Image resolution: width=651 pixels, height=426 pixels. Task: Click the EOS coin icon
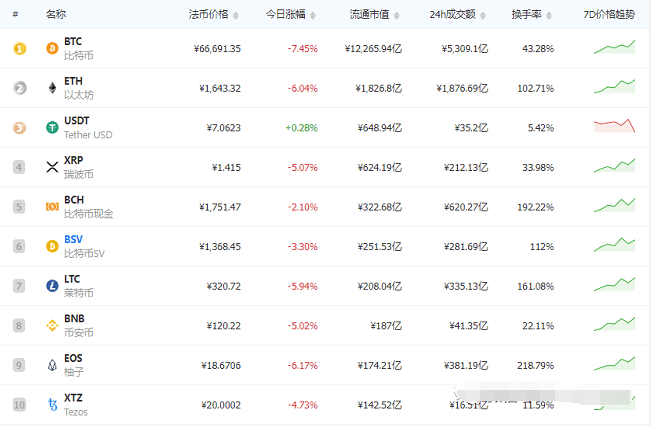coord(52,365)
